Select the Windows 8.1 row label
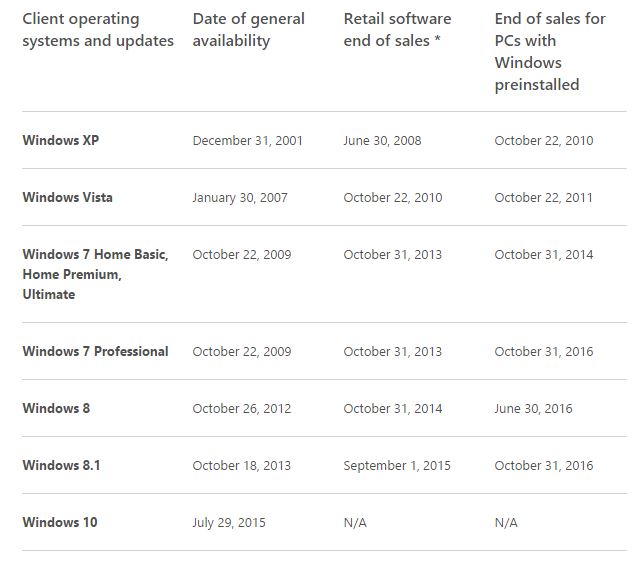Screen dimensions: 634x566 [61, 465]
